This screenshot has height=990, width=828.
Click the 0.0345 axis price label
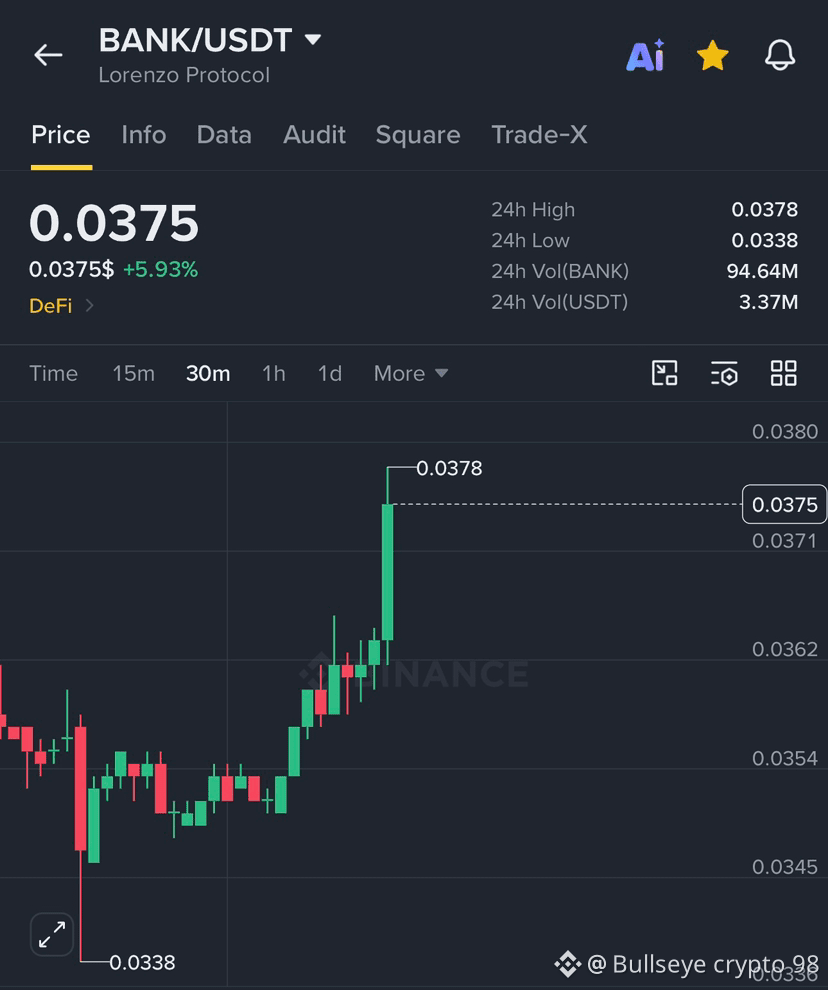click(x=784, y=867)
